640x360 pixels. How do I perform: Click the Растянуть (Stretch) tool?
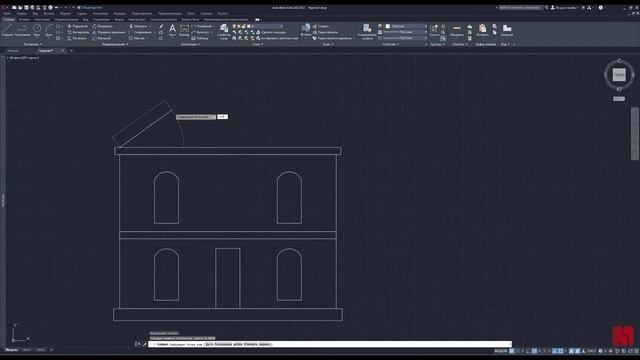pos(77,38)
